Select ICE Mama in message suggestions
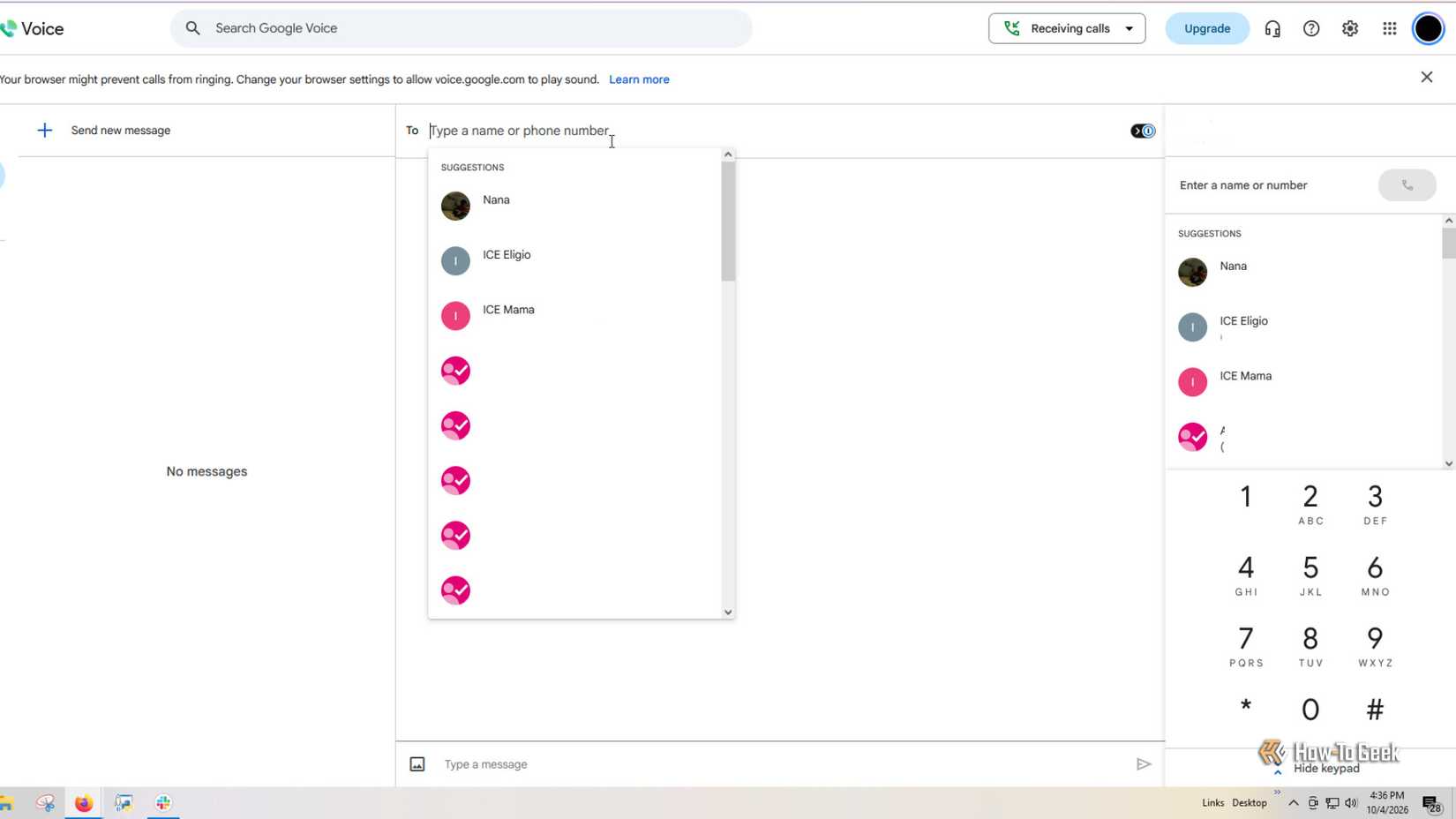 click(x=575, y=315)
